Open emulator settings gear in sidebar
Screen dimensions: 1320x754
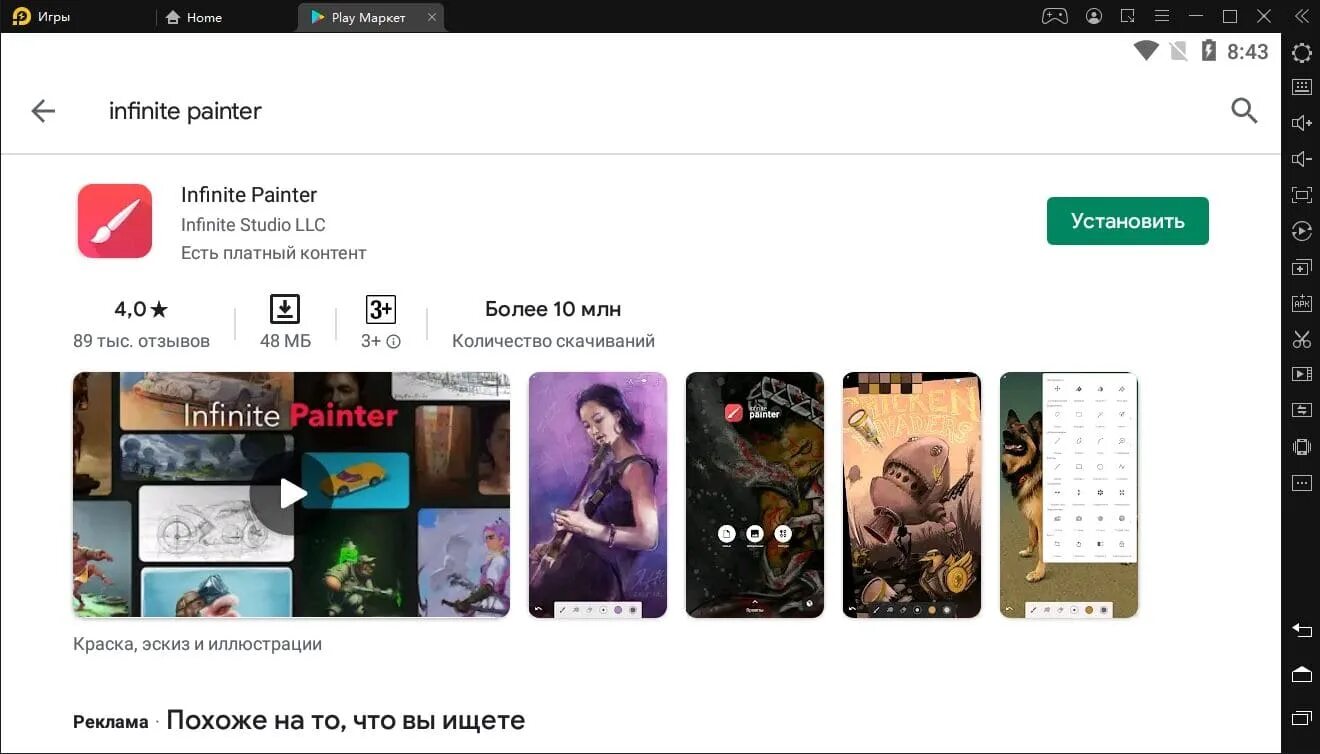click(1302, 53)
